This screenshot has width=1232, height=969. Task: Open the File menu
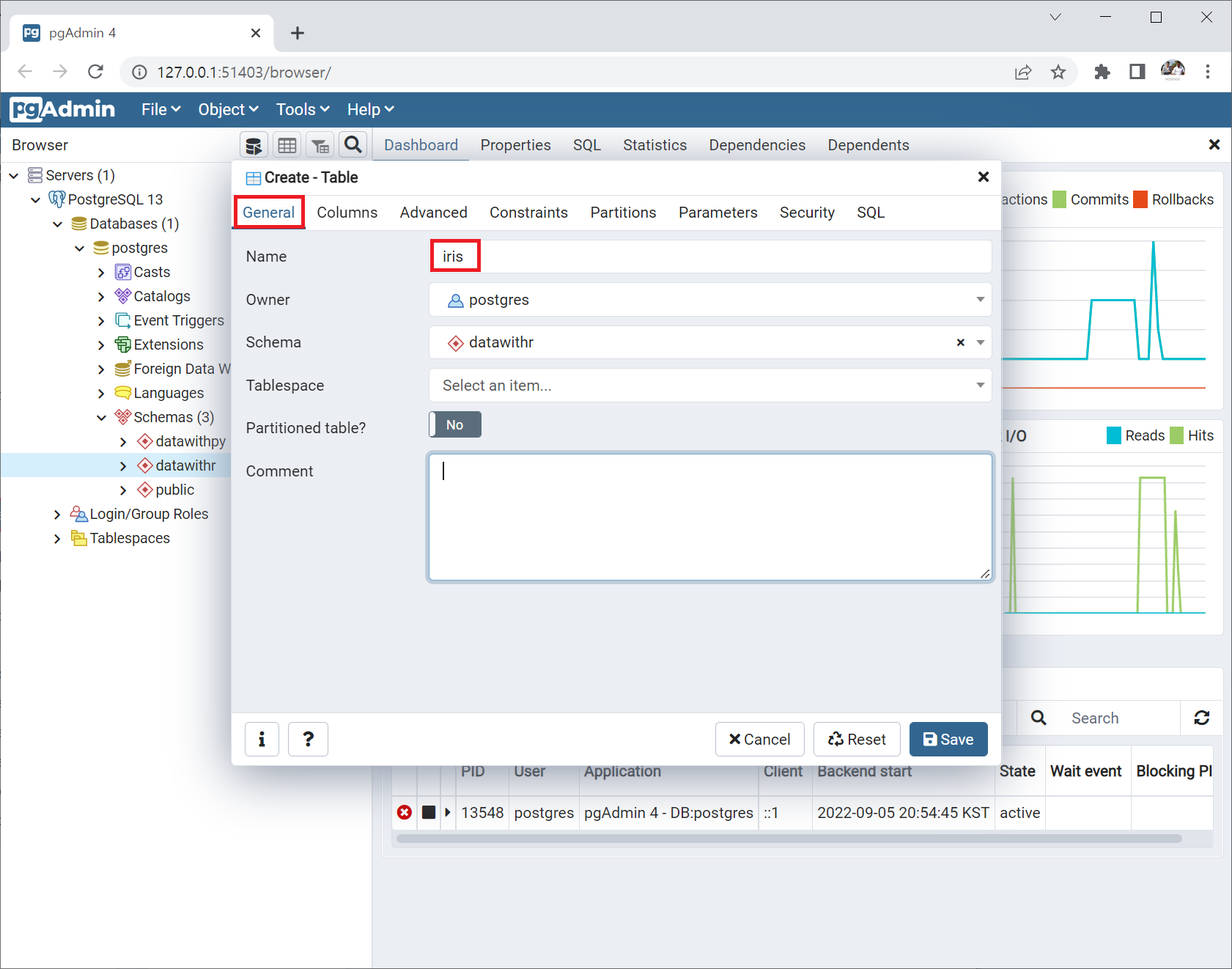(x=161, y=109)
